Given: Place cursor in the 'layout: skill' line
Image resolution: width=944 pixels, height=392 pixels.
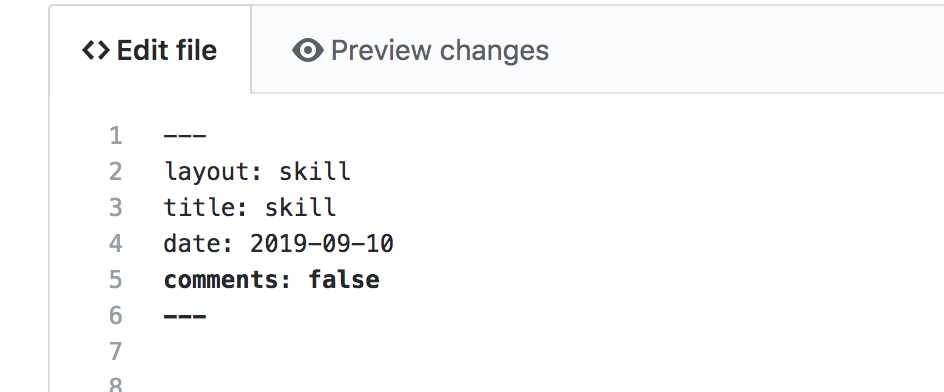Looking at the screenshot, I should coord(257,172).
